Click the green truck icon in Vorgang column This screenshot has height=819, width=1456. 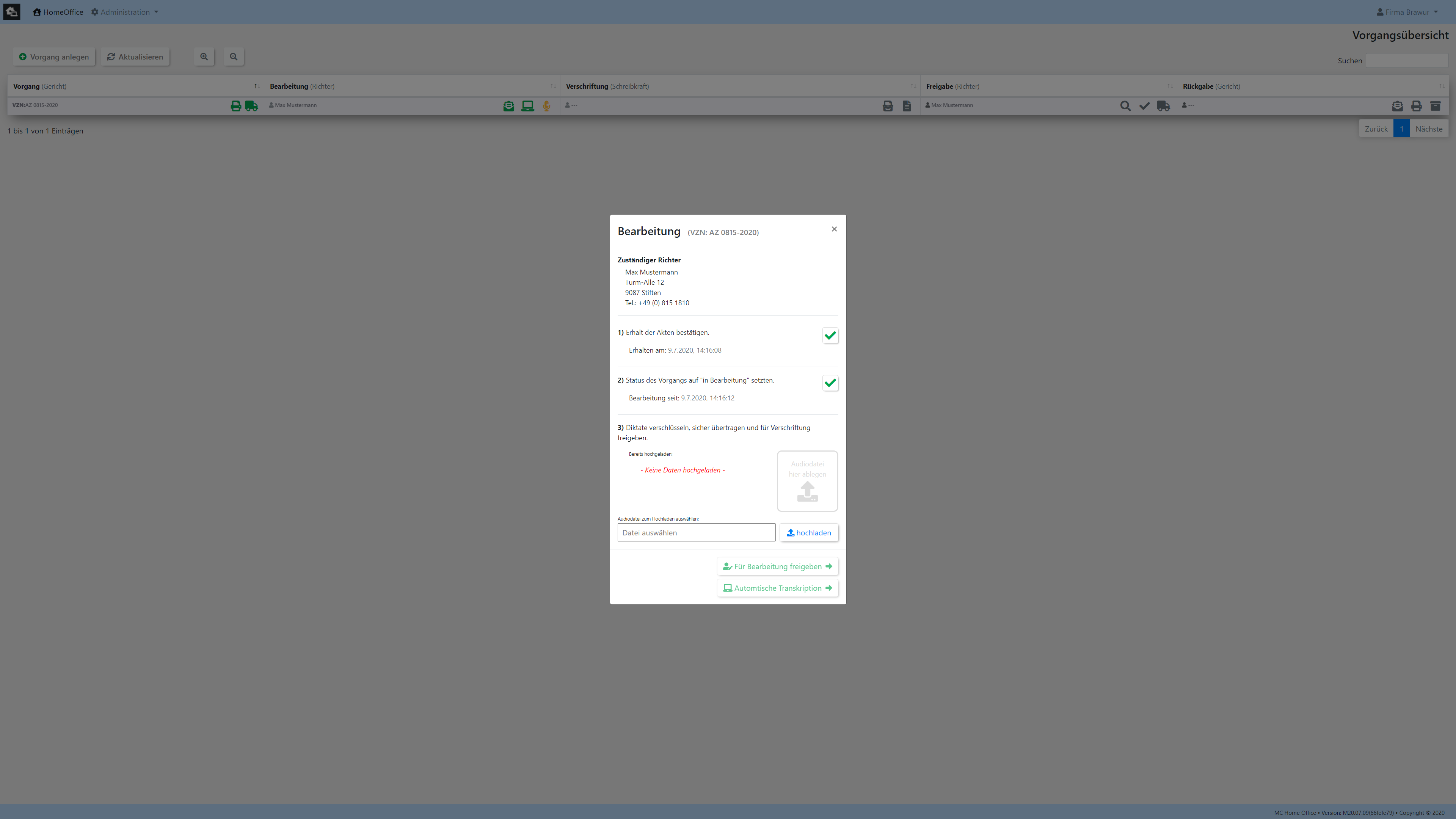point(251,106)
